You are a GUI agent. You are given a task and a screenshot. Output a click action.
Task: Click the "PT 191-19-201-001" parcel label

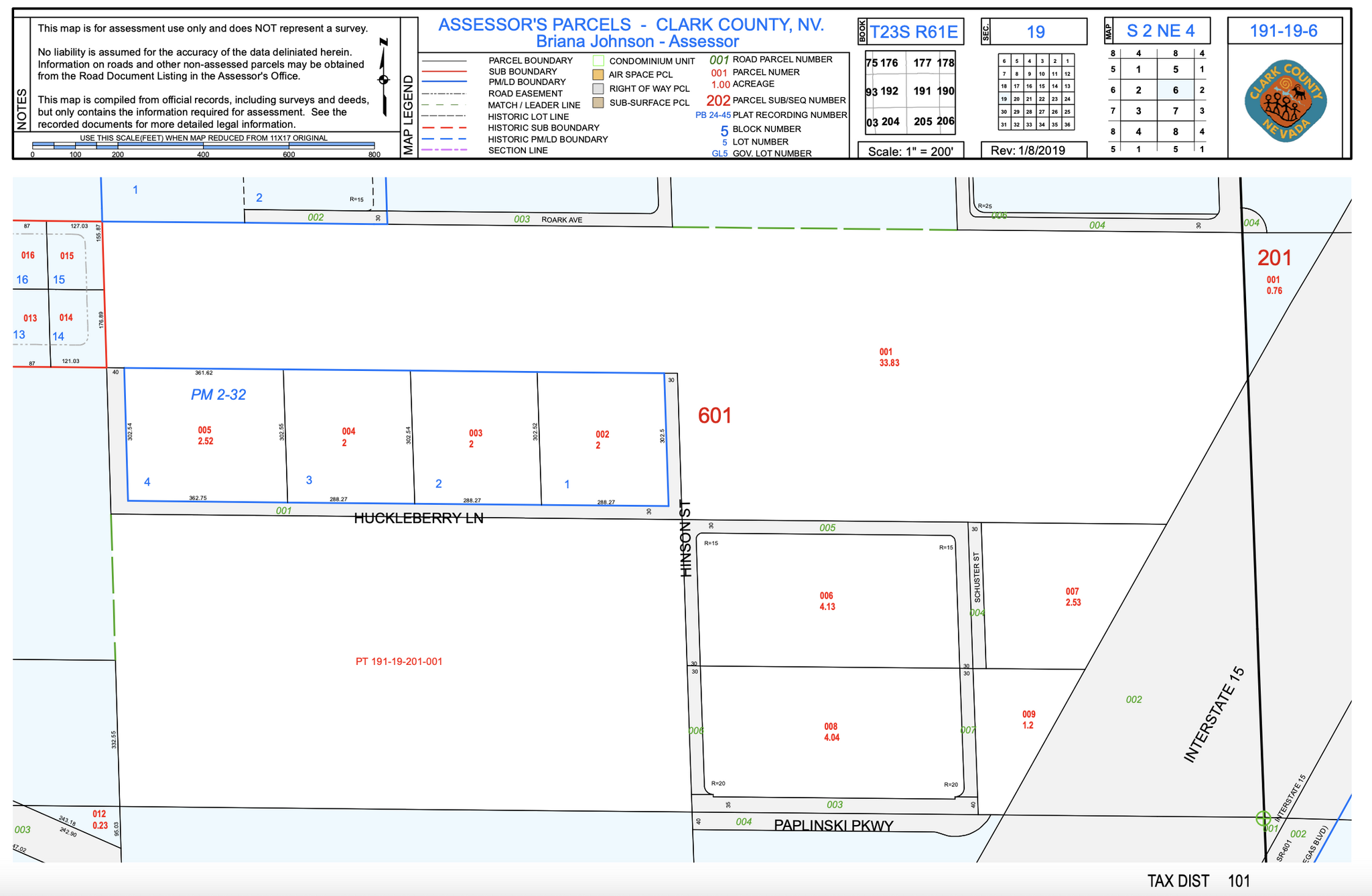399,662
